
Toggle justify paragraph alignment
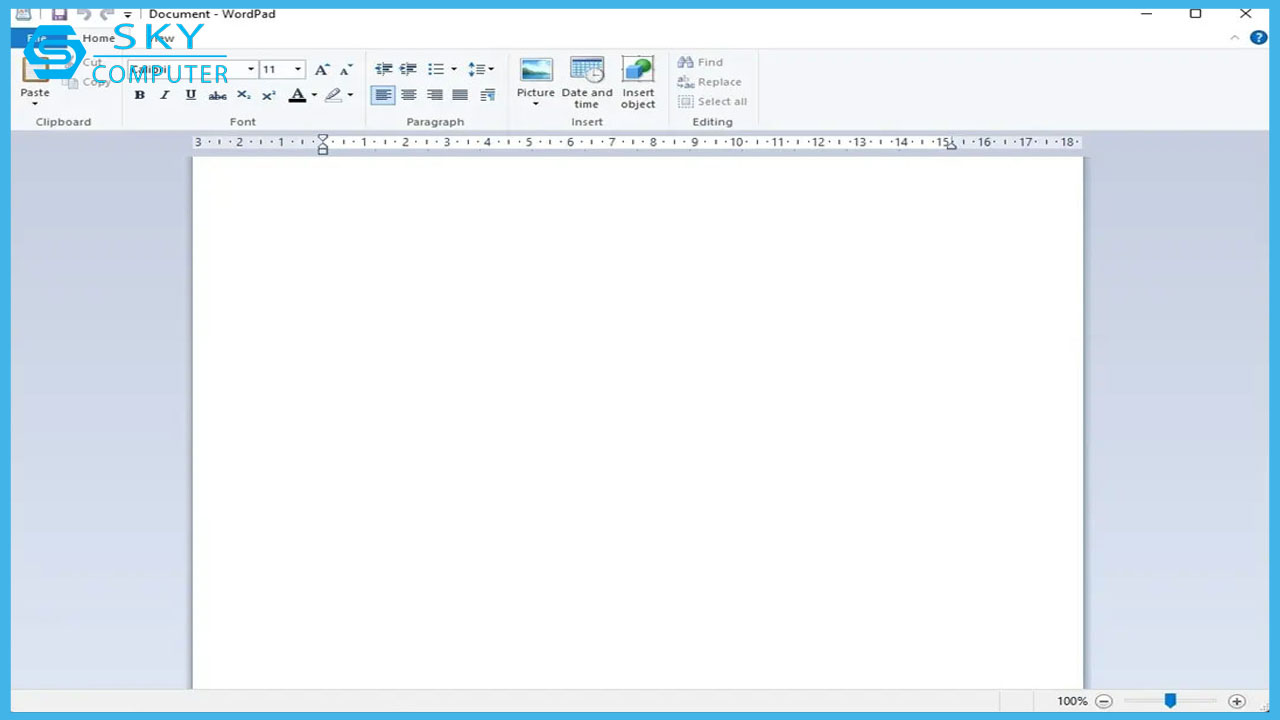460,95
